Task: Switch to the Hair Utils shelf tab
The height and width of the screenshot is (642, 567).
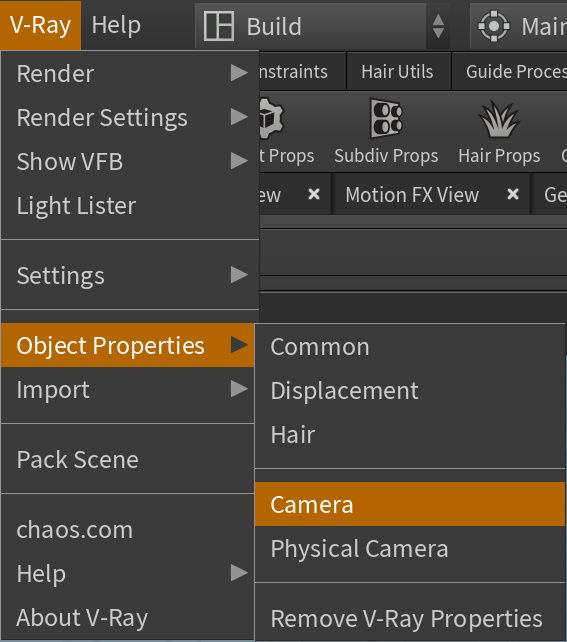Action: 398,72
